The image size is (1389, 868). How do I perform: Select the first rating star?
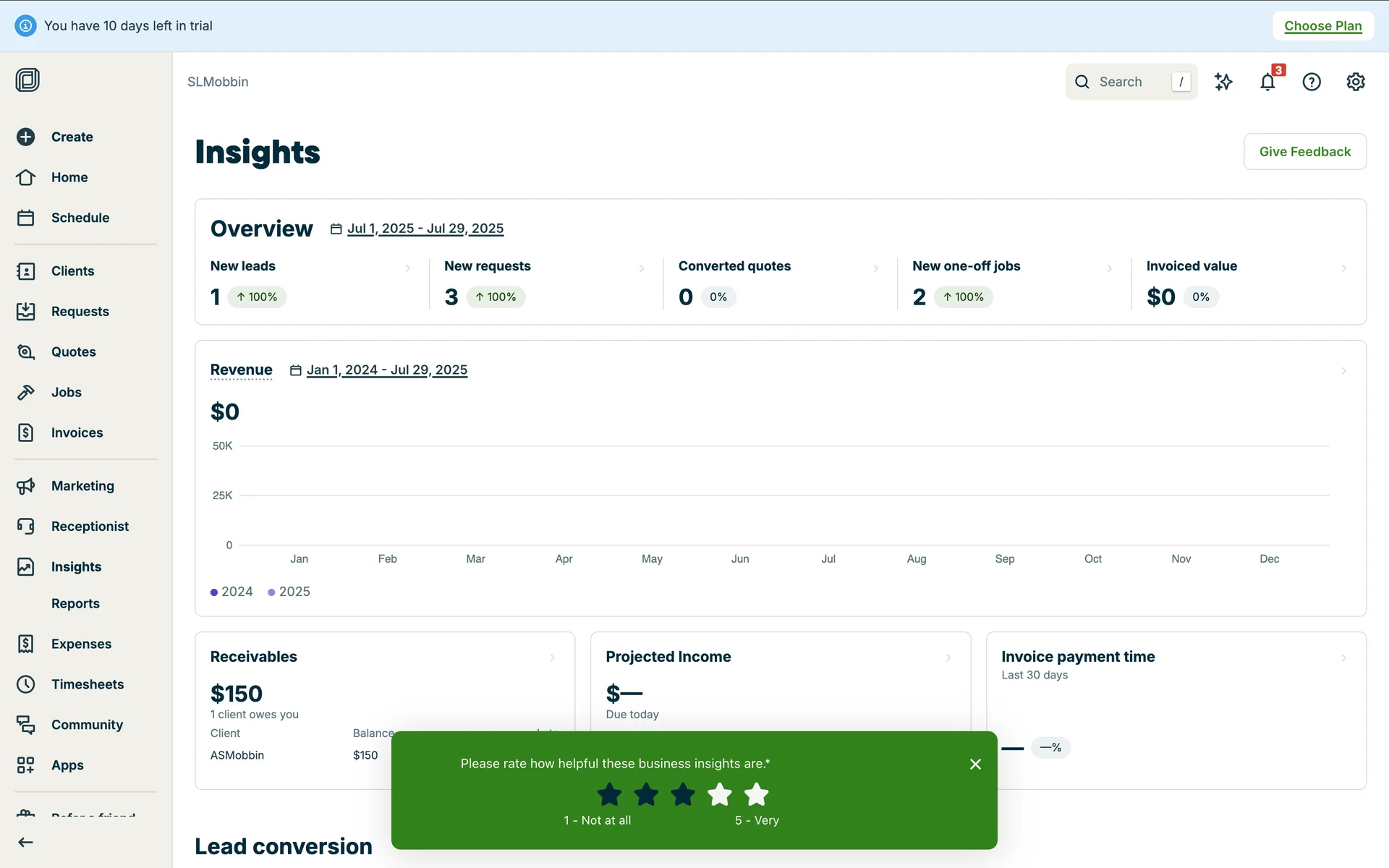[x=609, y=794]
